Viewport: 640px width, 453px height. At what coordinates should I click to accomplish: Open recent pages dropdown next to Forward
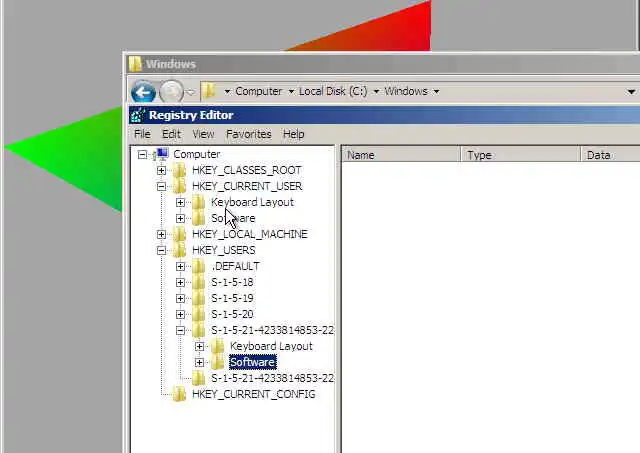(x=191, y=93)
